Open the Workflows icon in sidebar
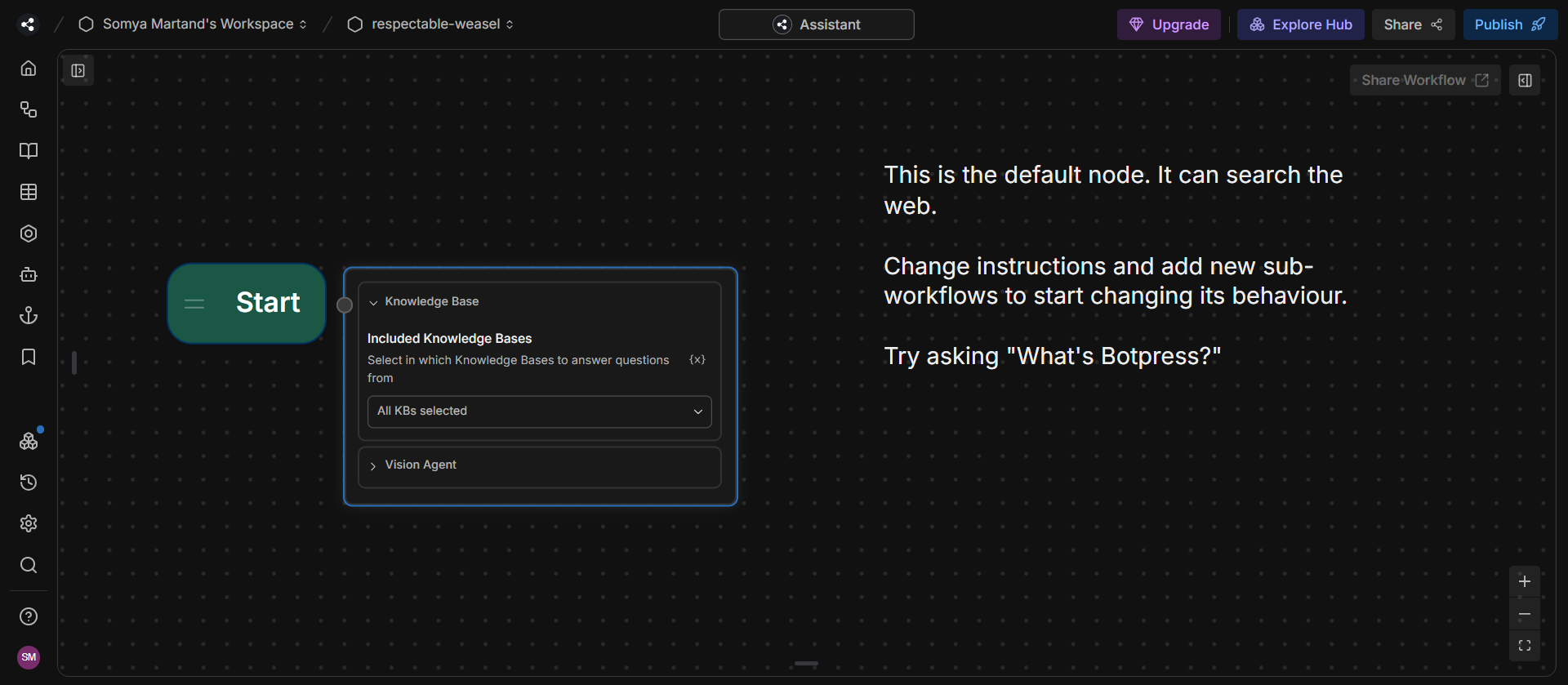1568x685 pixels. point(29,109)
